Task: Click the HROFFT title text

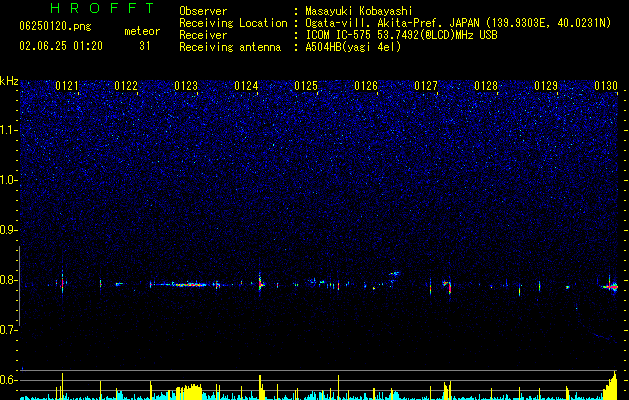Action: pyautogui.click(x=102, y=8)
